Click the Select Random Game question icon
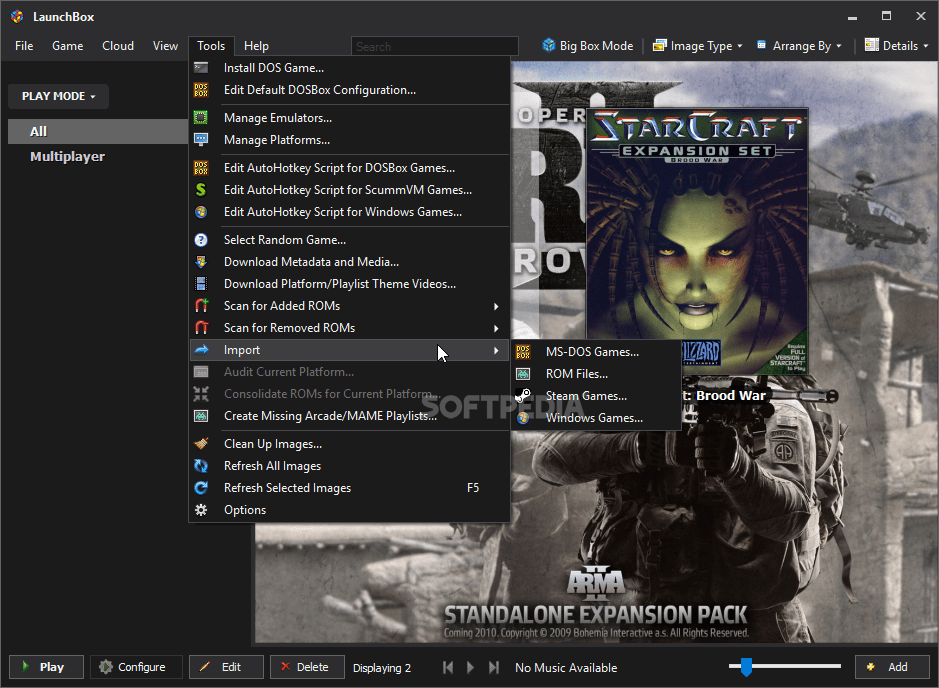Viewport: 939px width, 688px height. pos(201,240)
